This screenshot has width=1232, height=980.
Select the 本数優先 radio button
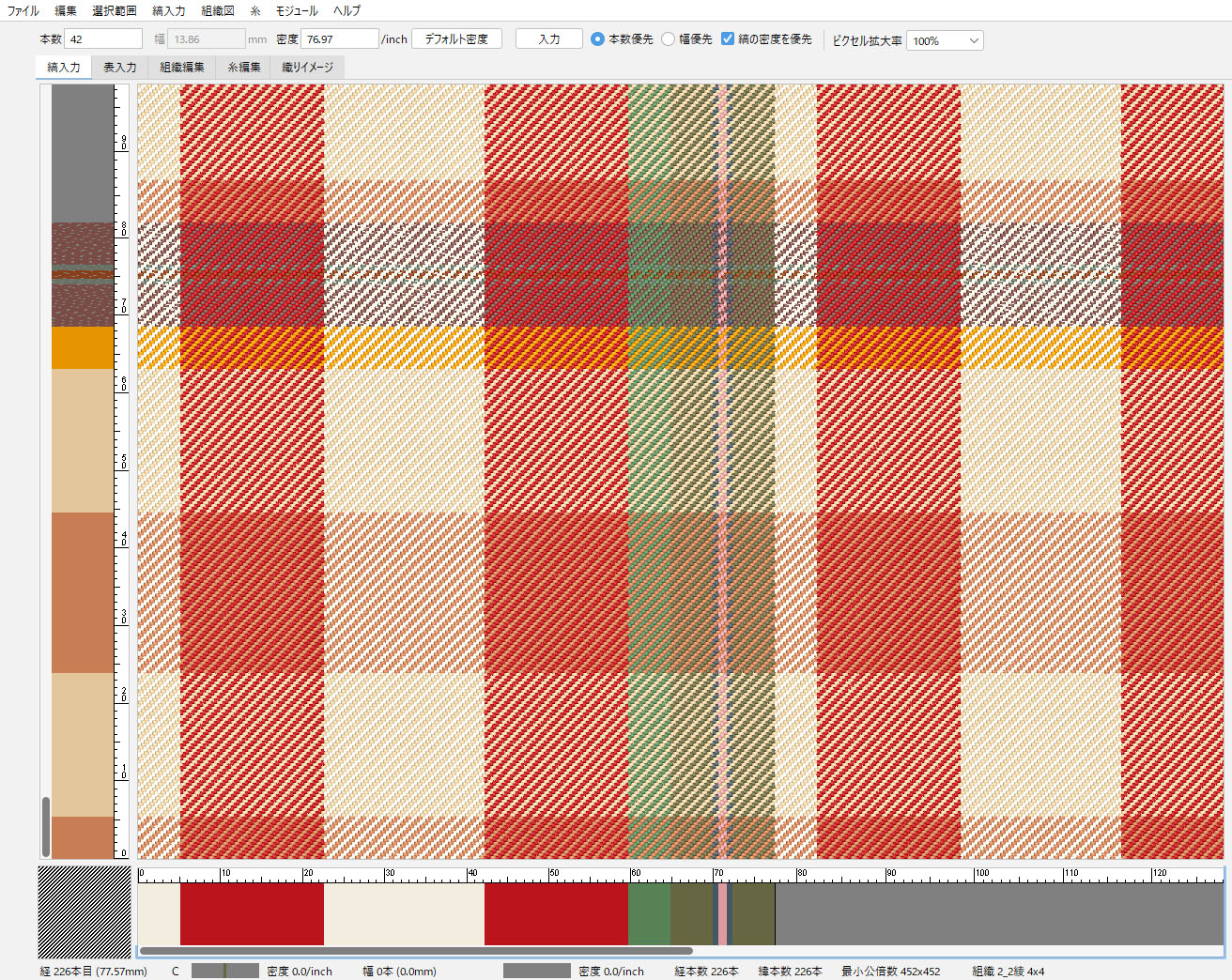pos(597,39)
